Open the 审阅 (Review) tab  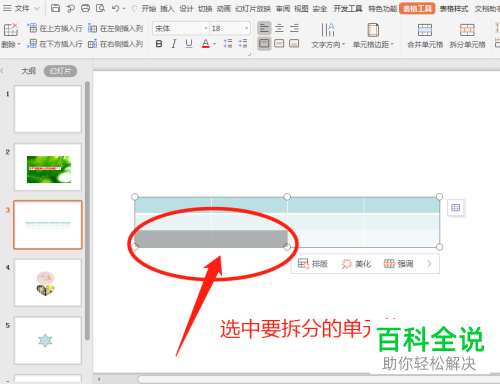coord(283,9)
